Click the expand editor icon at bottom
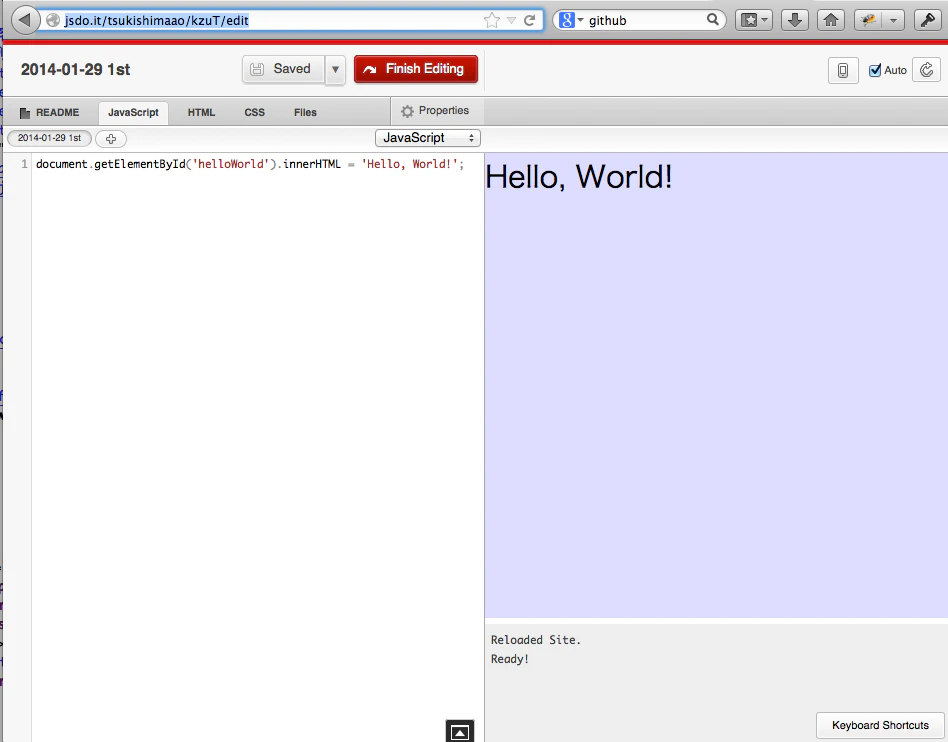Screen dimensions: 948x742 pyautogui.click(x=460, y=731)
